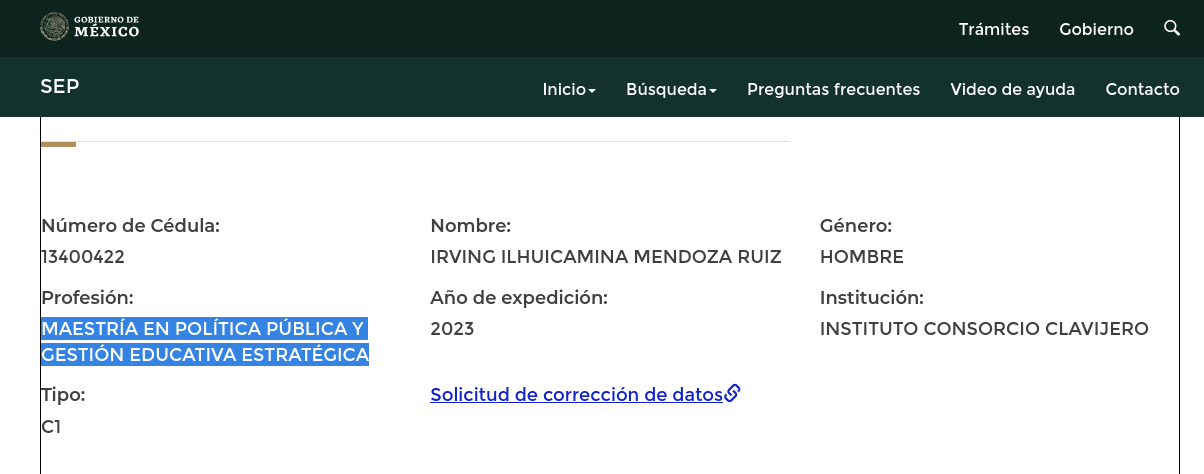Click the cédula number 13400422
This screenshot has width=1204, height=474.
83,257
